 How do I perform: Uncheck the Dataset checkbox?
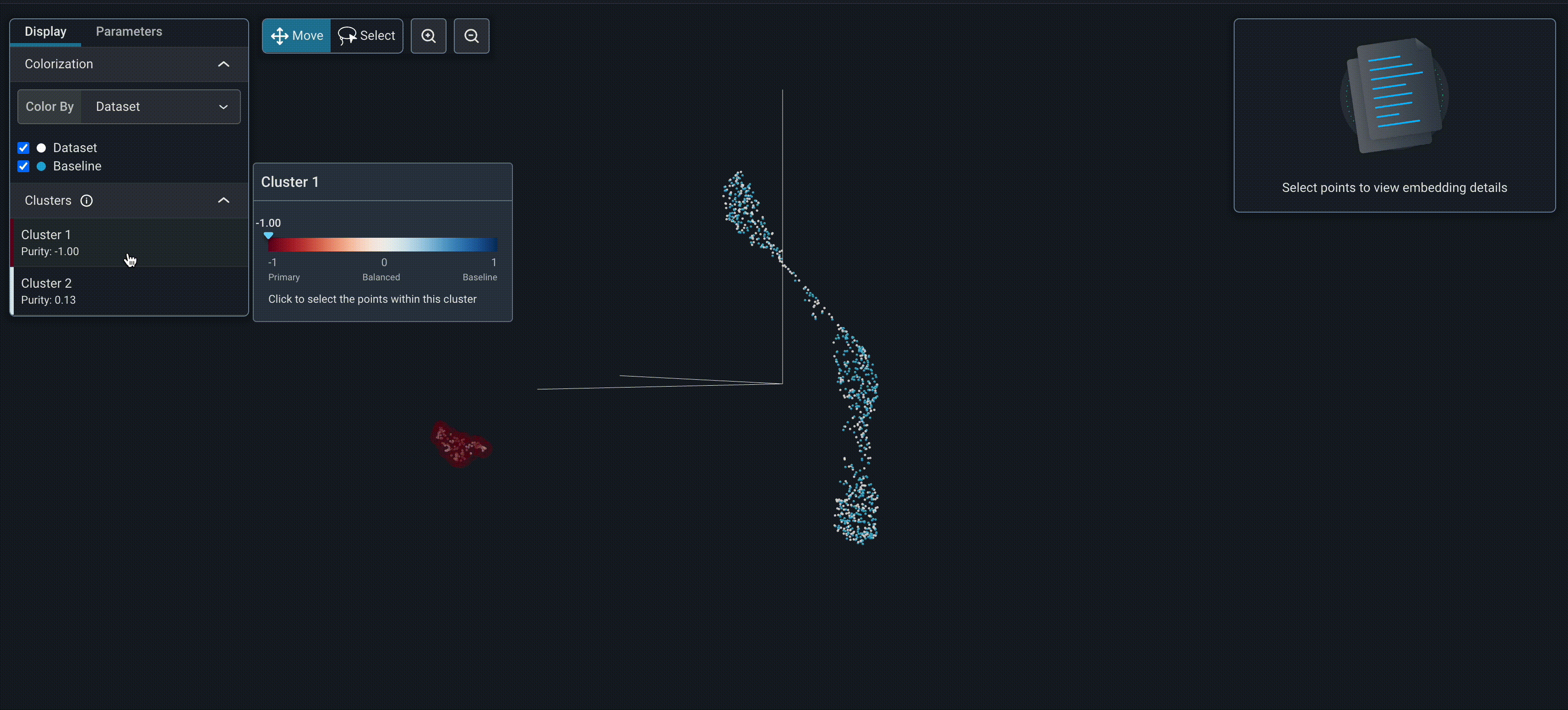(x=23, y=148)
